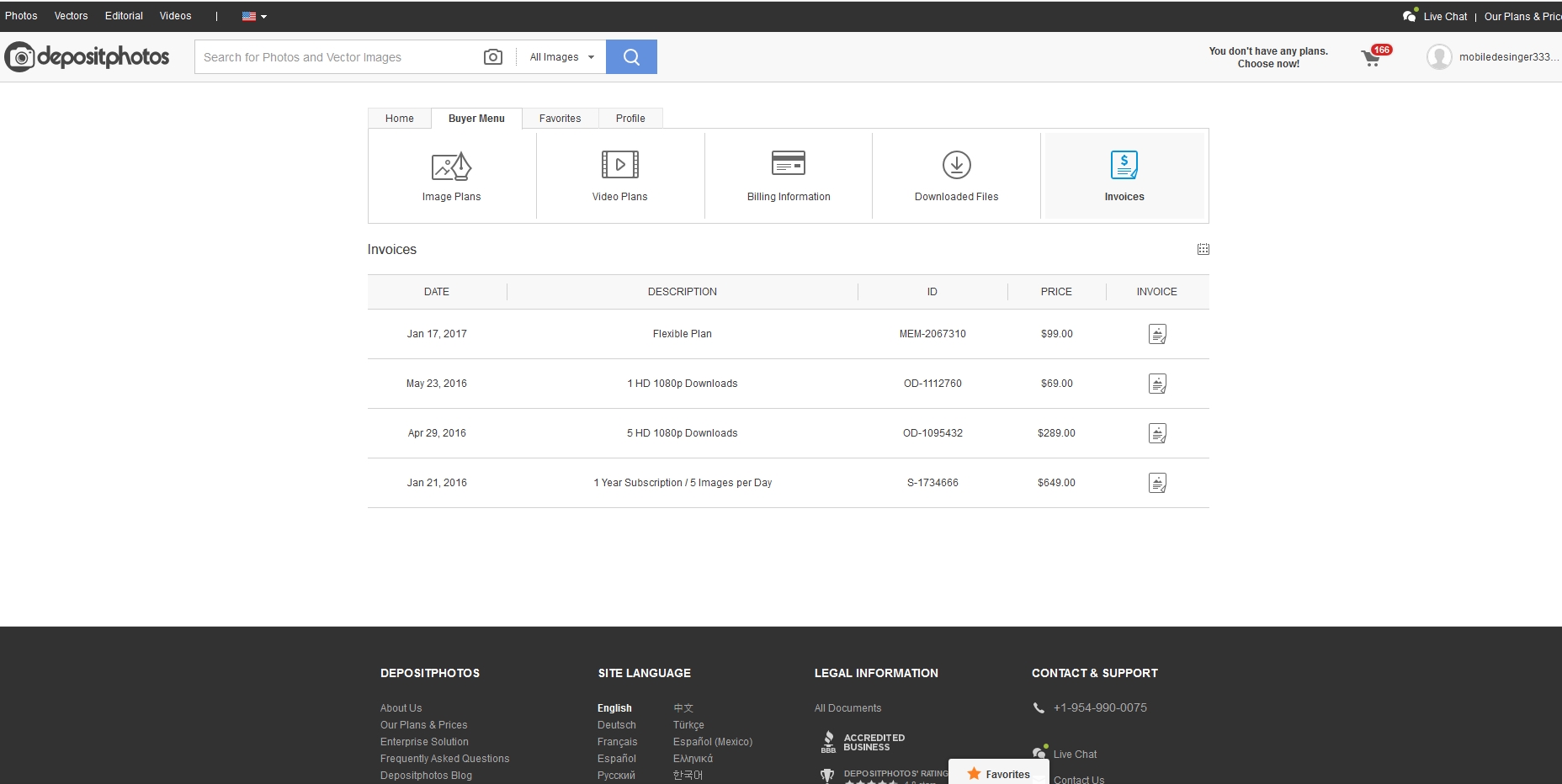Click the phone icon in Contact & Support

pyautogui.click(x=1039, y=708)
